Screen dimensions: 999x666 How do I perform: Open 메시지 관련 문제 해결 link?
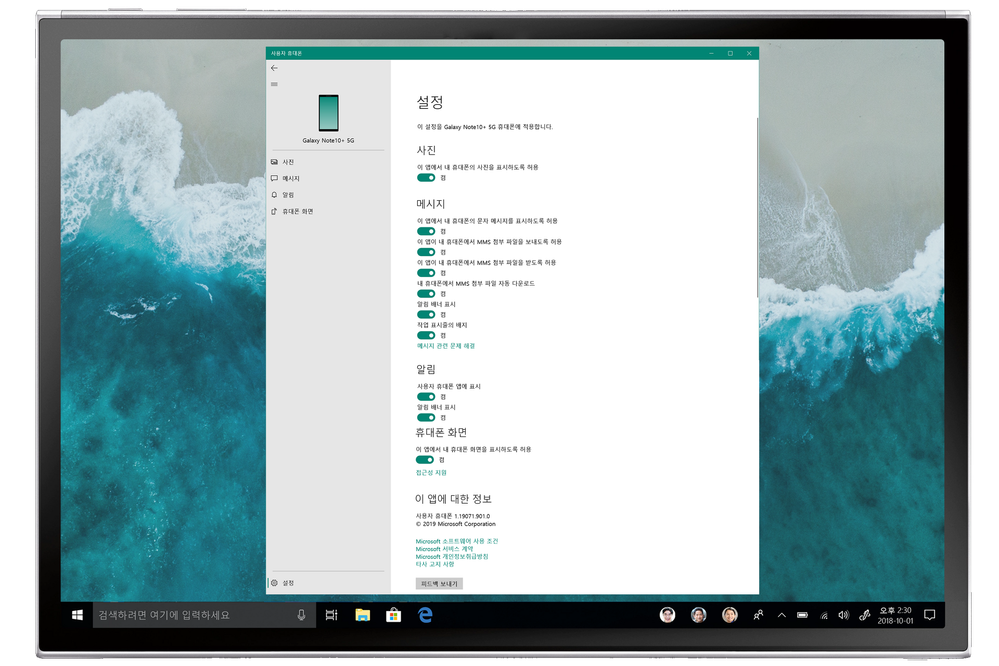[446, 346]
